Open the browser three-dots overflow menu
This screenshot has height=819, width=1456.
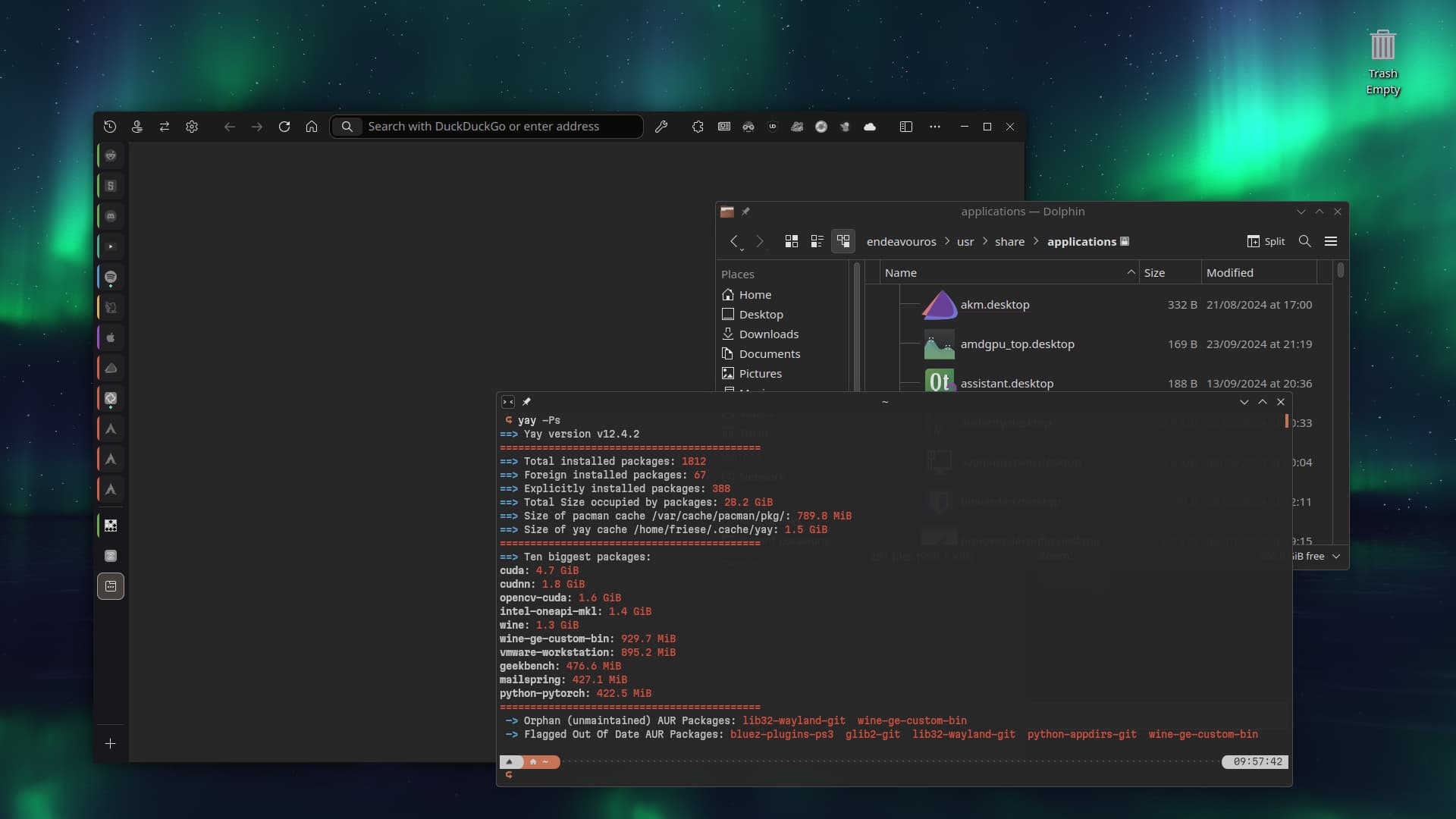[935, 127]
